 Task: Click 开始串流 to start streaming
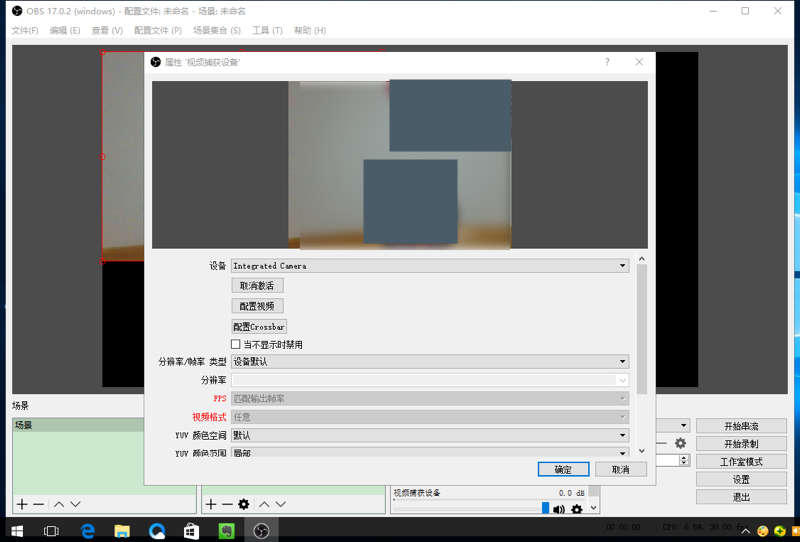click(x=741, y=426)
